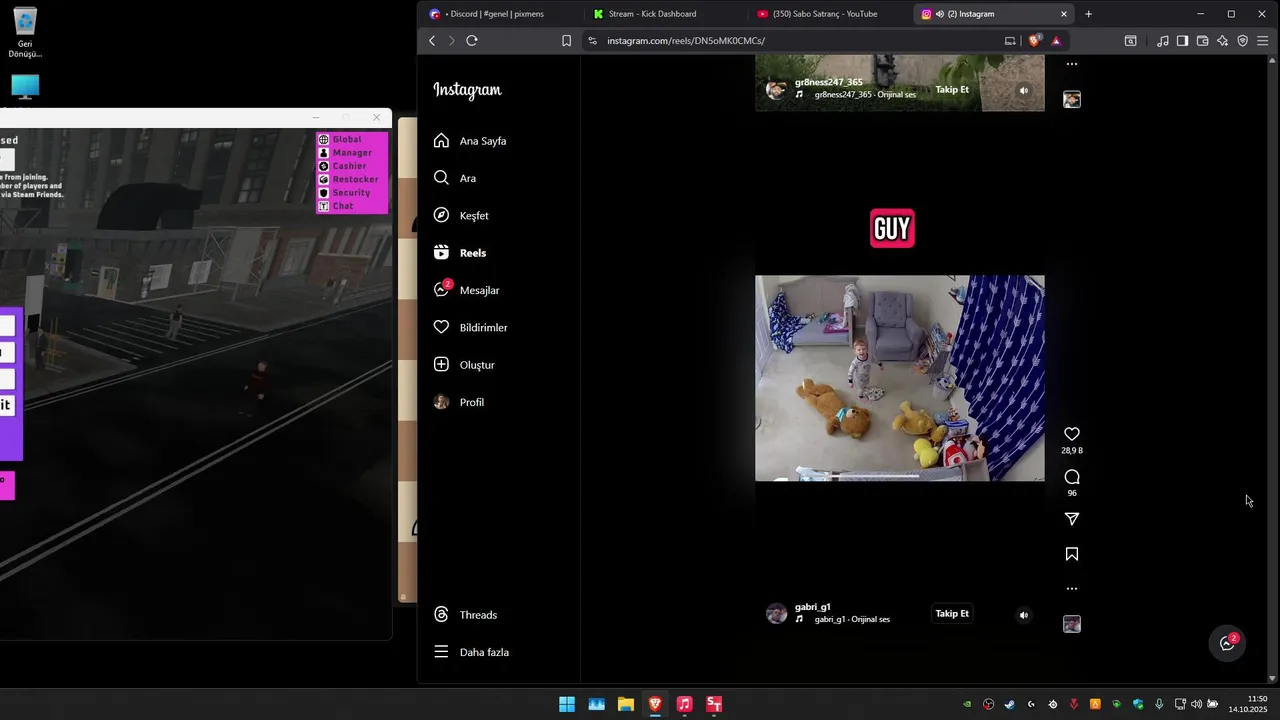This screenshot has height=720, width=1280.
Task: Share the gabri_g1 reel via paper plane icon
Action: (1072, 519)
